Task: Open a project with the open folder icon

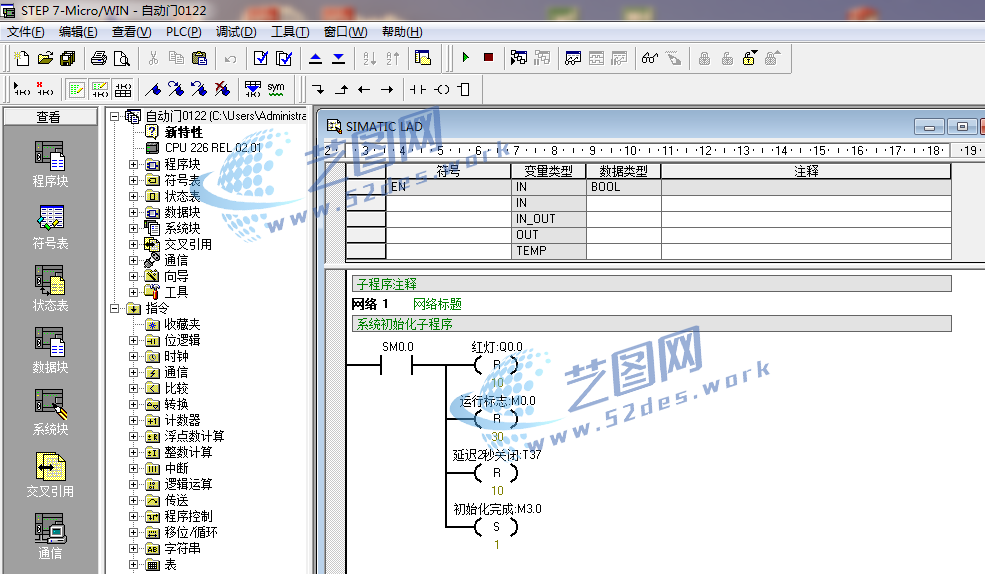Action: pyautogui.click(x=45, y=58)
